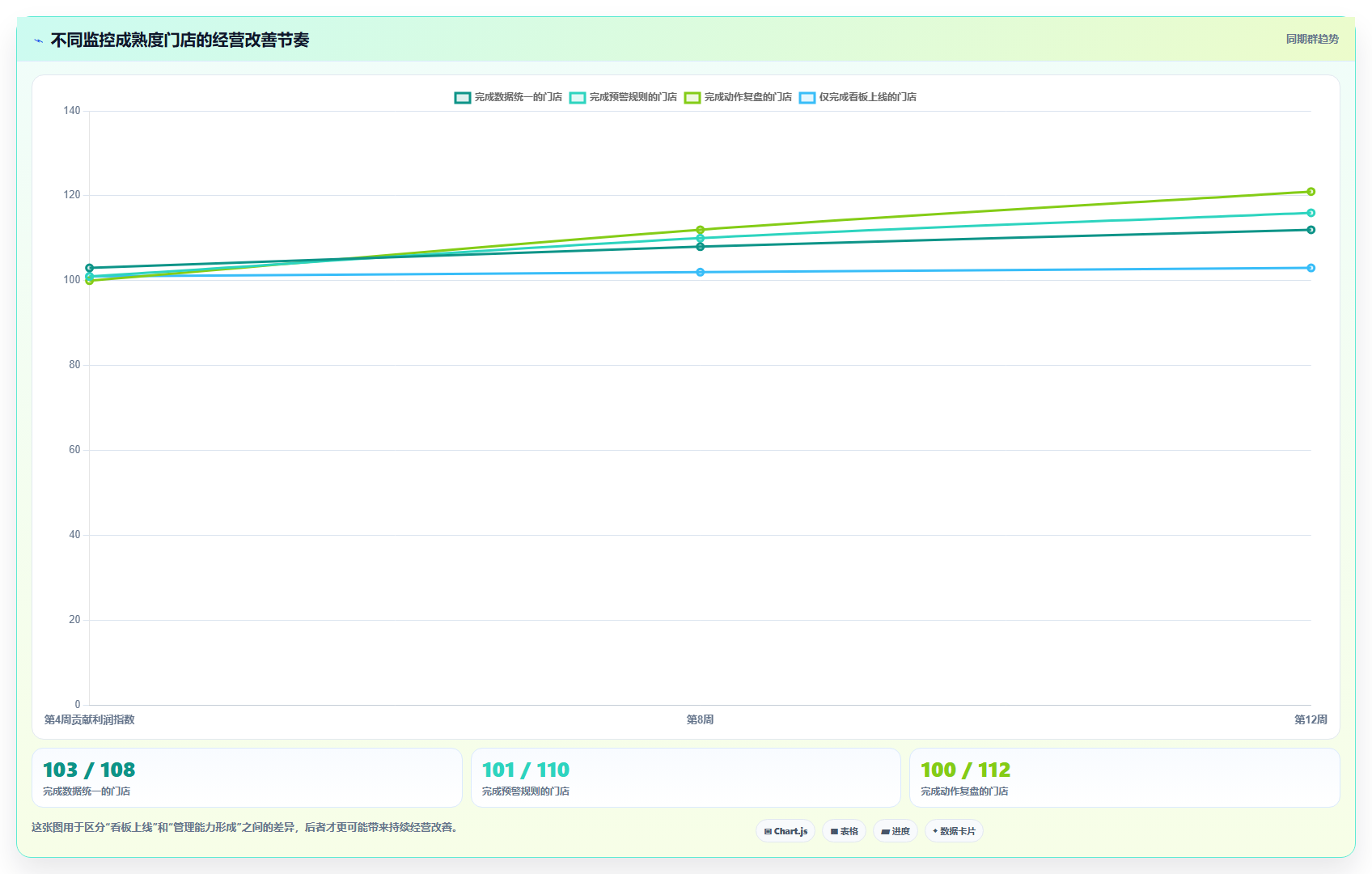Screen dimensions: 1372x874
Task: Click the 完成数据统一 data point at 第8周
Action: 700,247
